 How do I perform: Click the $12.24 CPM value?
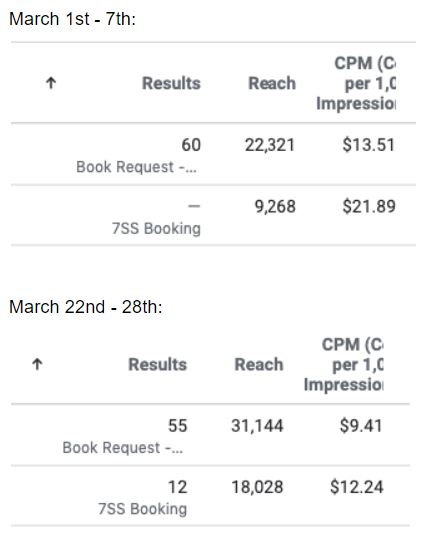point(356,487)
